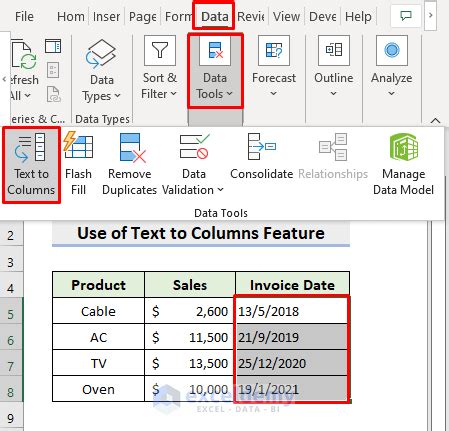The image size is (449, 431).
Task: Expand the Forecast group dropdown
Action: pyautogui.click(x=274, y=67)
